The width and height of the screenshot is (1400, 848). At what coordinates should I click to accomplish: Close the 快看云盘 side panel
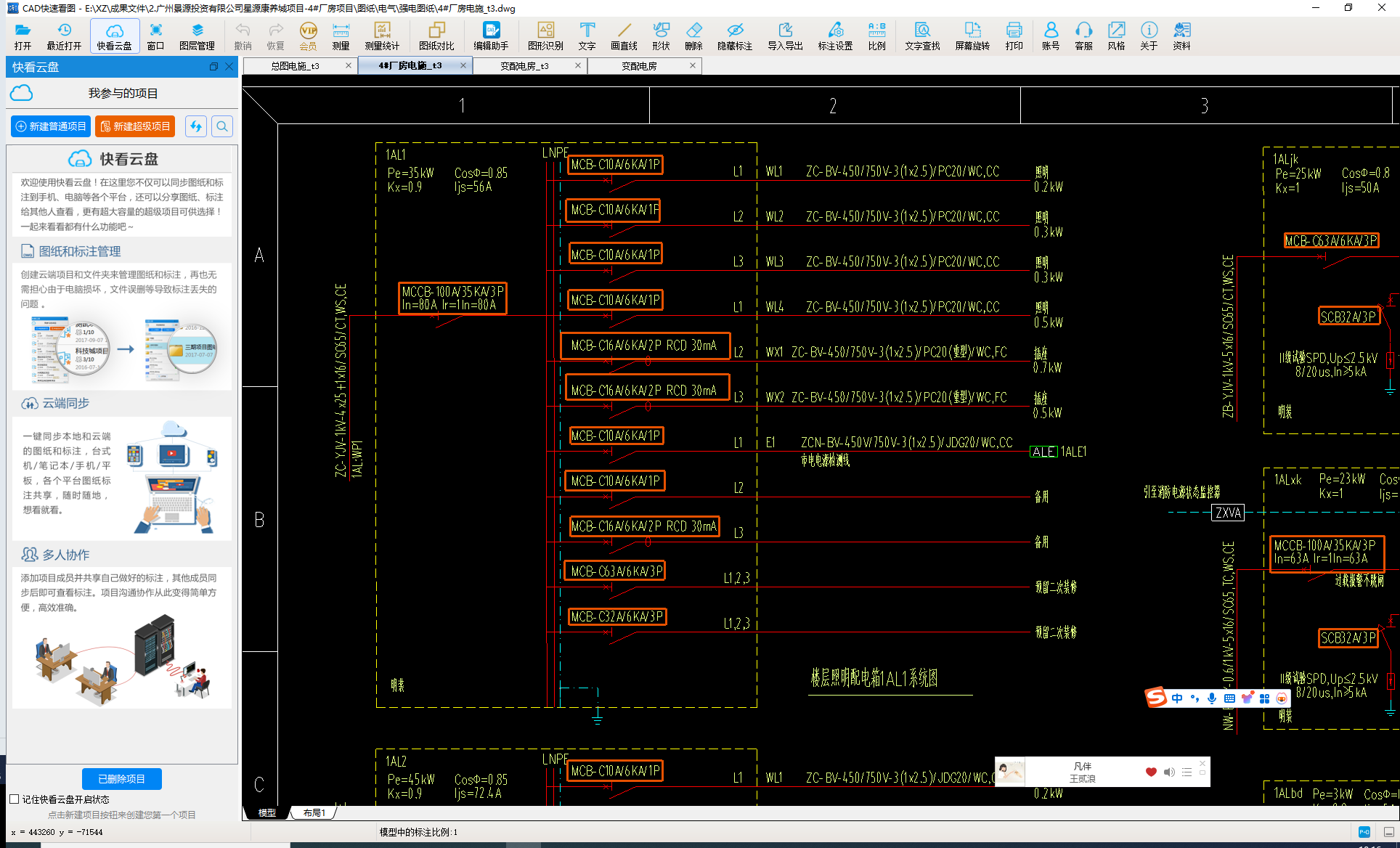point(229,67)
